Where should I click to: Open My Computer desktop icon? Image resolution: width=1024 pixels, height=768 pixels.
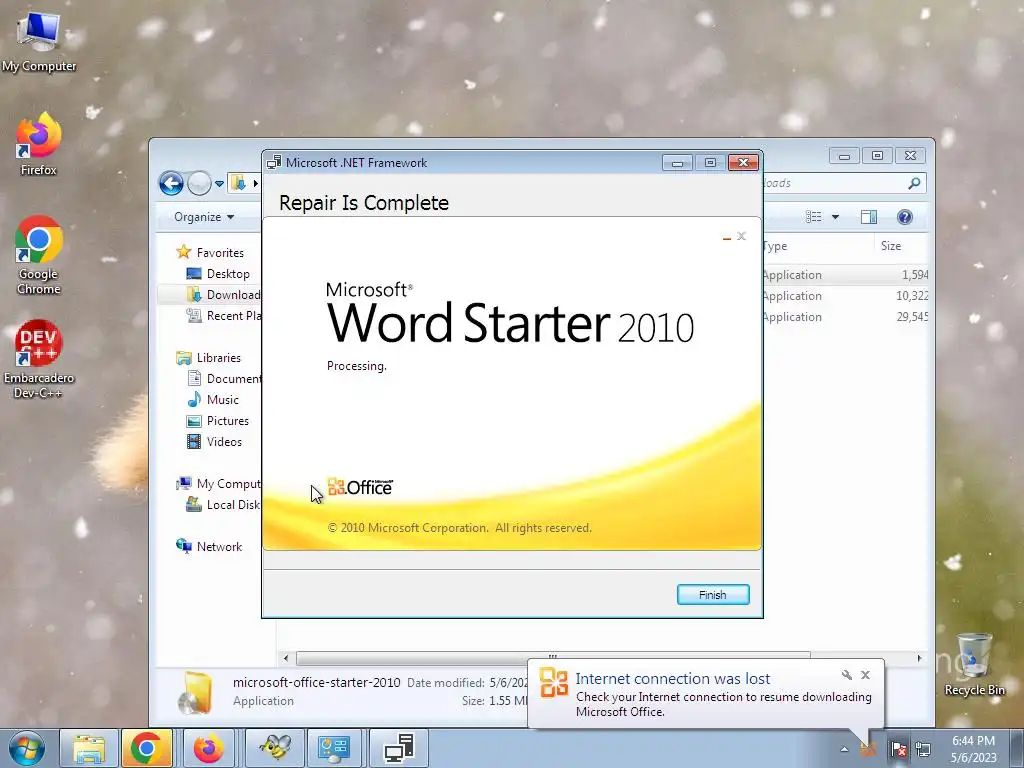click(x=39, y=42)
